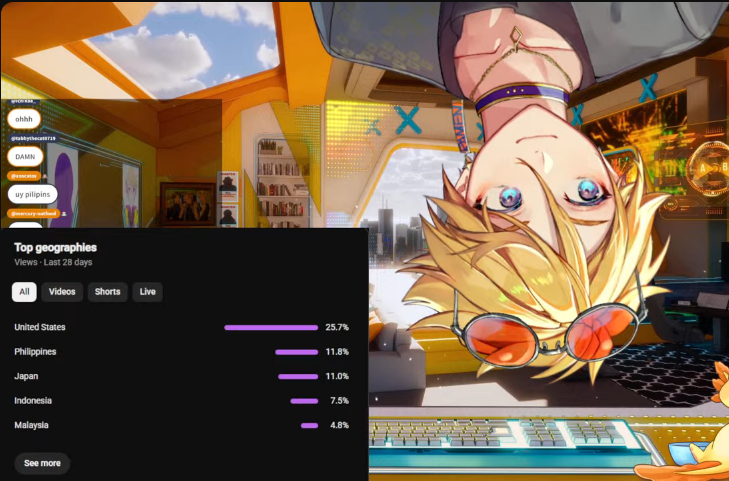Click the Indonesia country label

pos(33,401)
